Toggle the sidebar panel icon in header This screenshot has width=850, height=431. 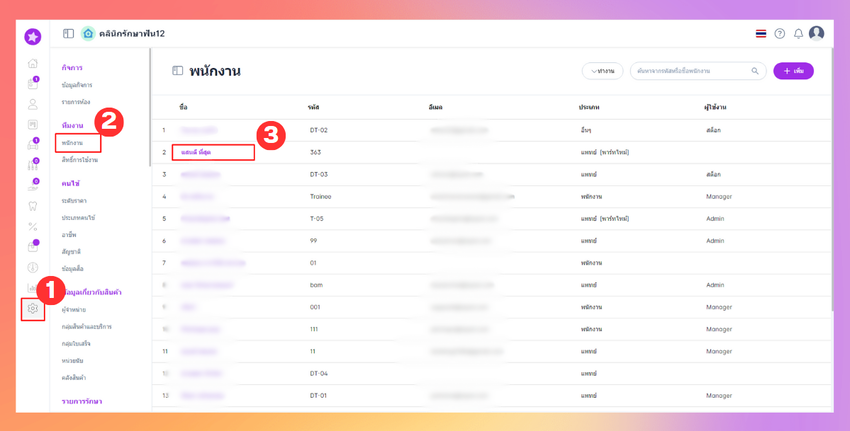point(68,34)
